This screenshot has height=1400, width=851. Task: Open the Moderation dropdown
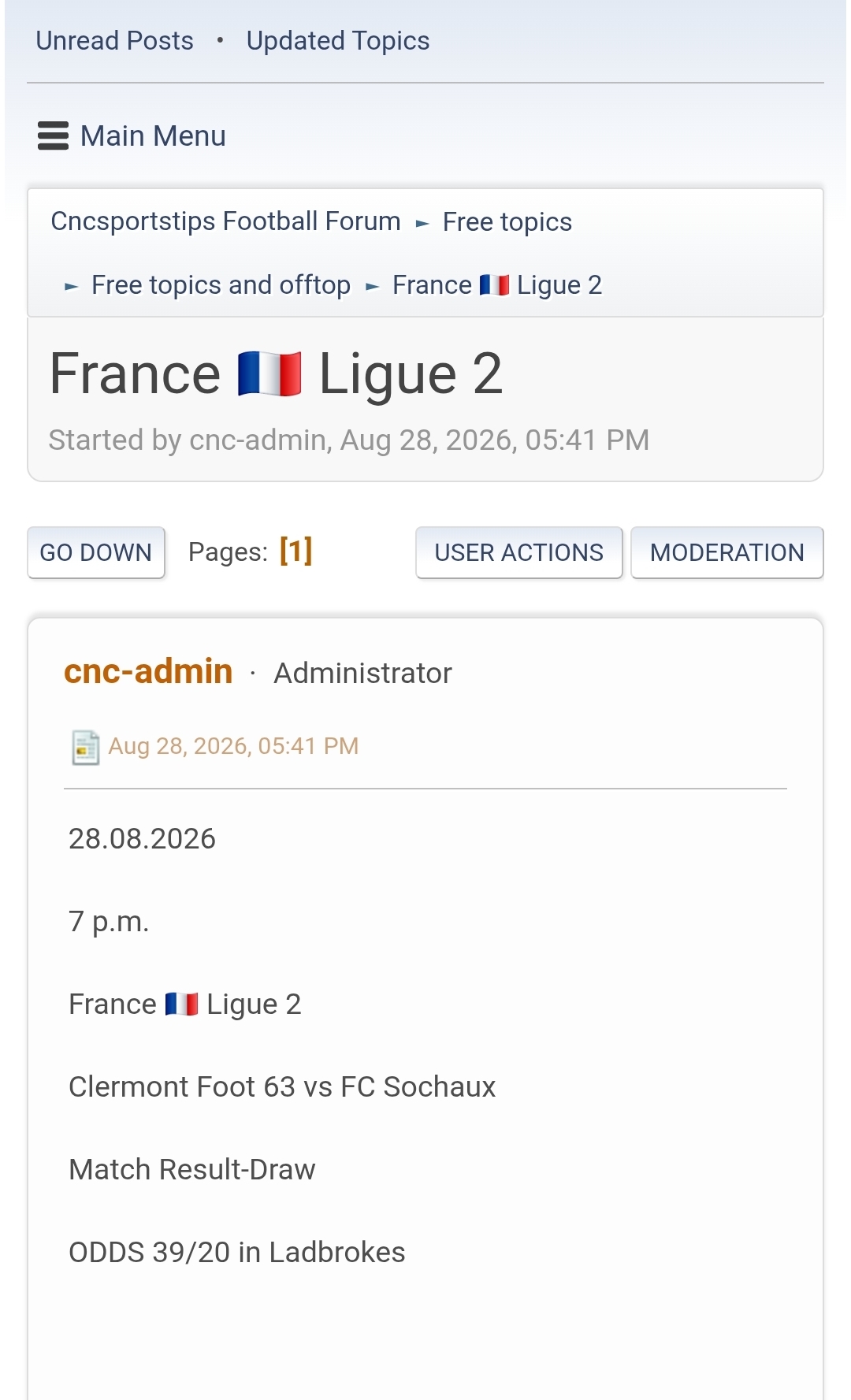727,552
